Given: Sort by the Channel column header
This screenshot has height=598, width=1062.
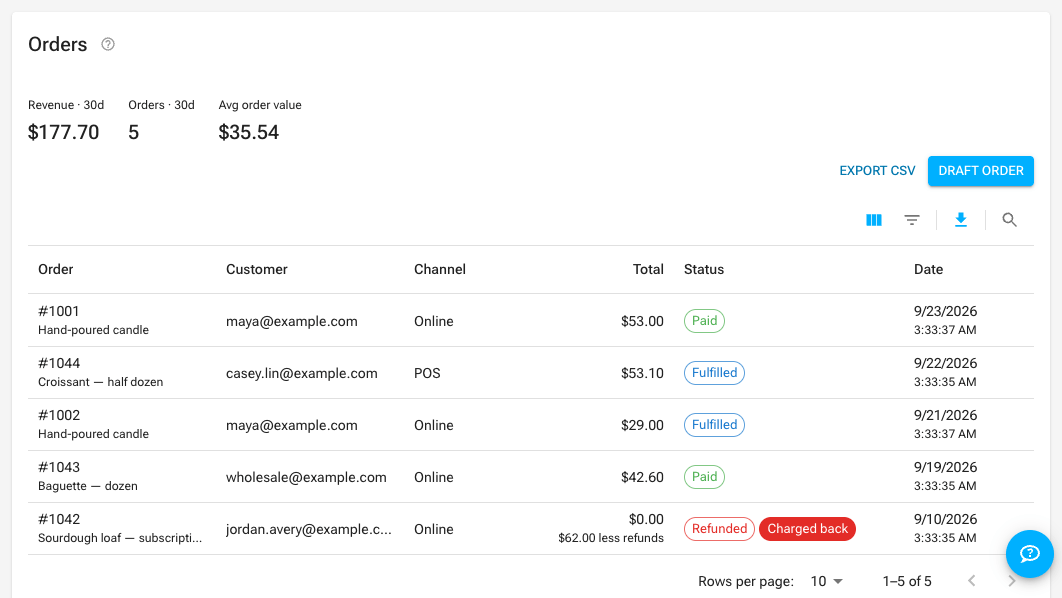Looking at the screenshot, I should click(x=440, y=269).
